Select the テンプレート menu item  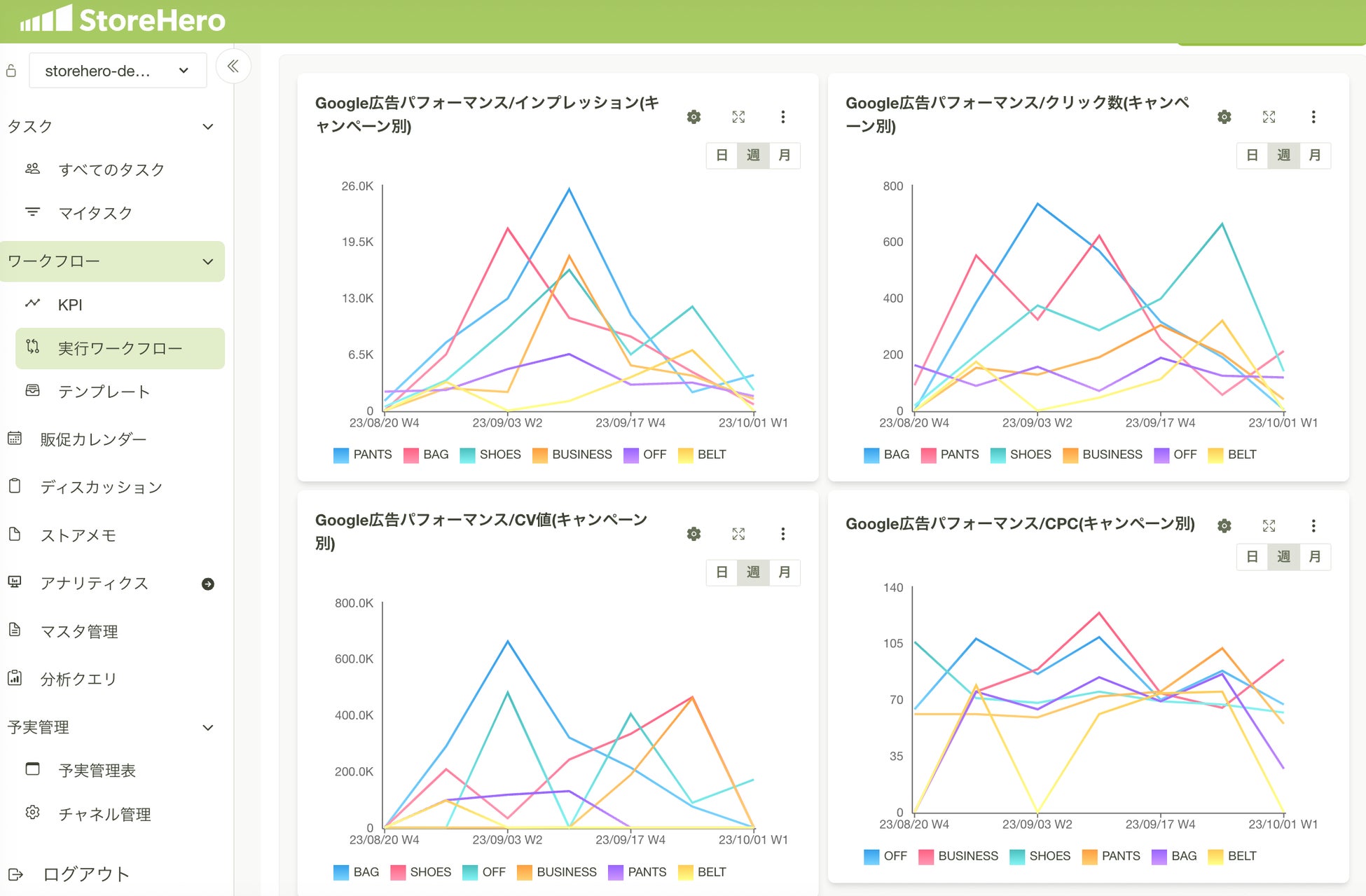click(104, 392)
